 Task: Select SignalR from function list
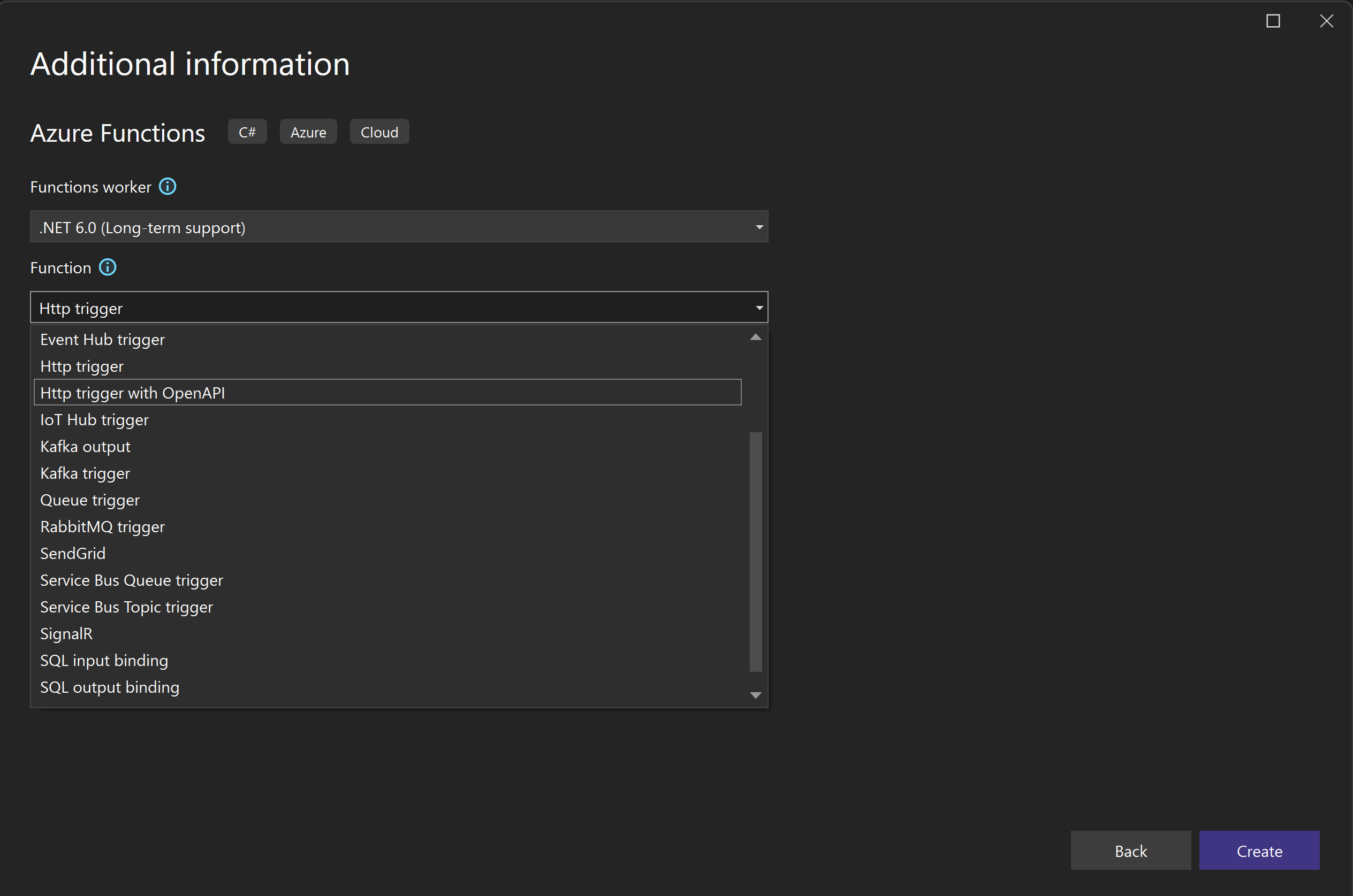(x=66, y=633)
